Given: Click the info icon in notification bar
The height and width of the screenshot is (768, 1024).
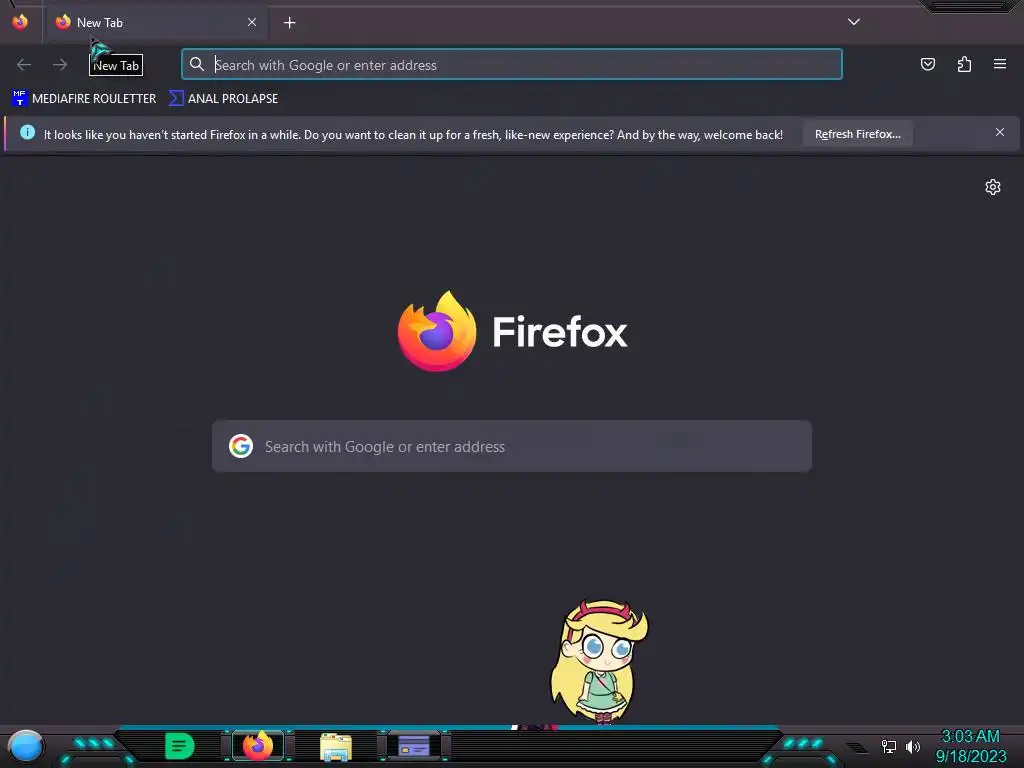Looking at the screenshot, I should tap(27, 133).
